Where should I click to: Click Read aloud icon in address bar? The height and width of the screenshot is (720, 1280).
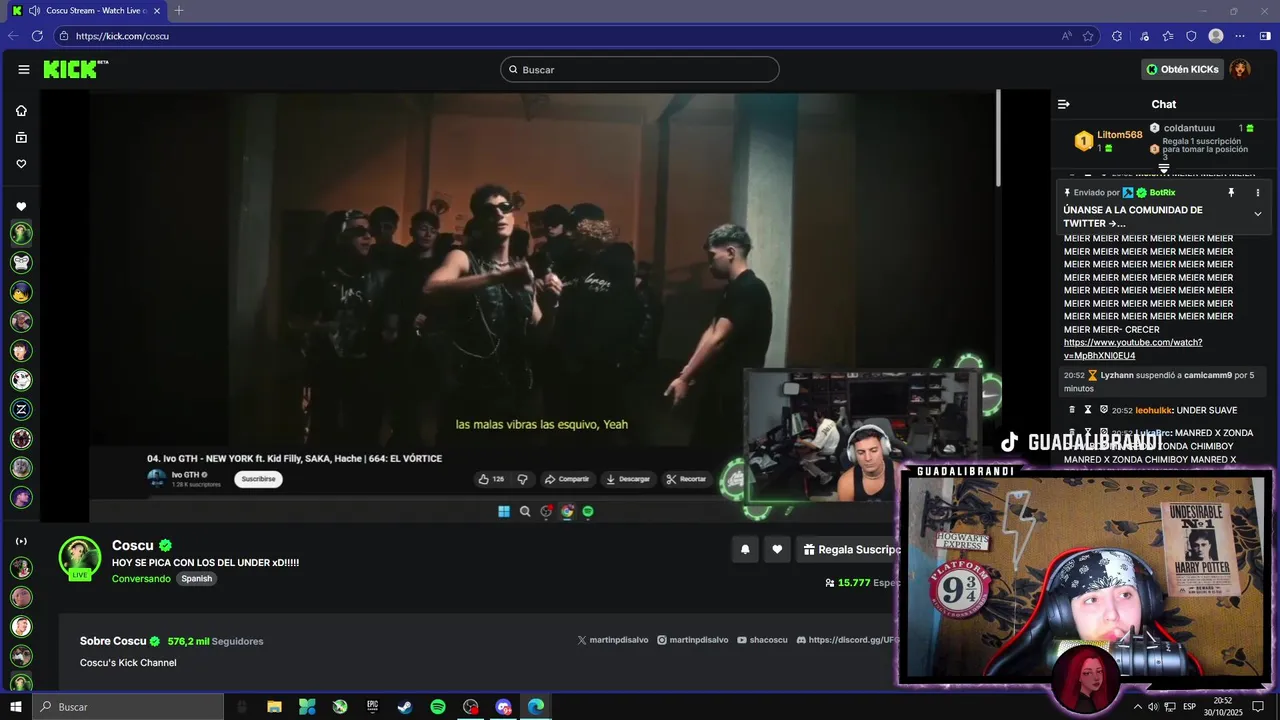1067,36
